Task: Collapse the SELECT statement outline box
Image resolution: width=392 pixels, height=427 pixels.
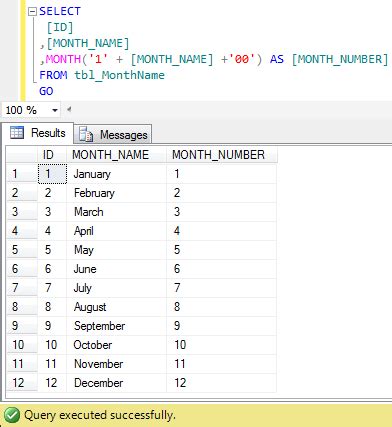Action: pyautogui.click(x=32, y=12)
